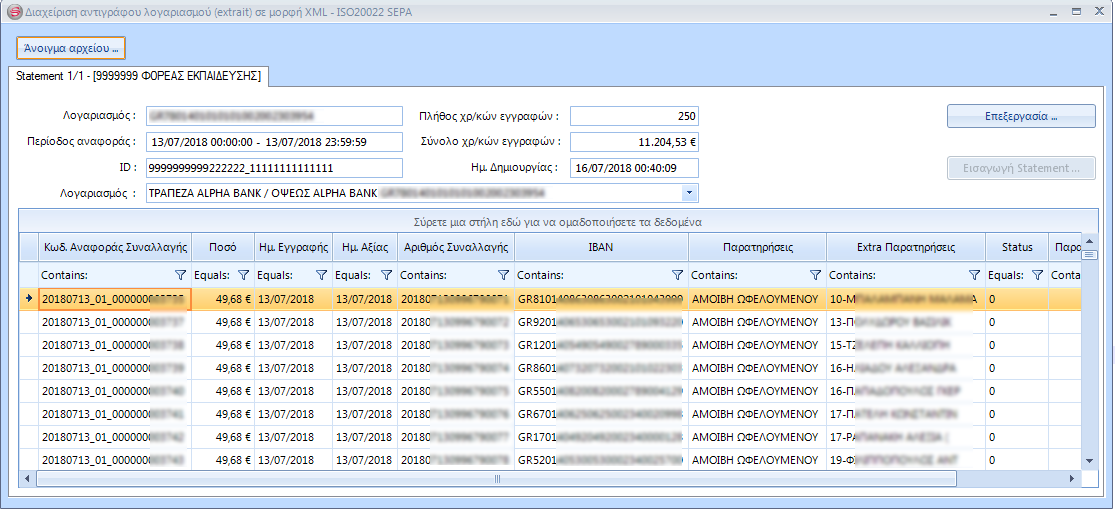
Task: Expand the Λογαριασμός bank account dropdown
Action: tap(689, 193)
